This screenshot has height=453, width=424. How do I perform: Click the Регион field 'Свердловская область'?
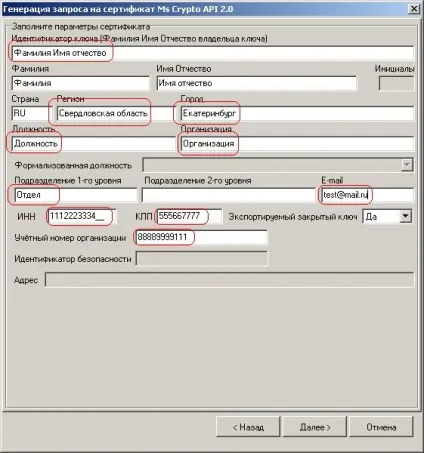(115, 113)
